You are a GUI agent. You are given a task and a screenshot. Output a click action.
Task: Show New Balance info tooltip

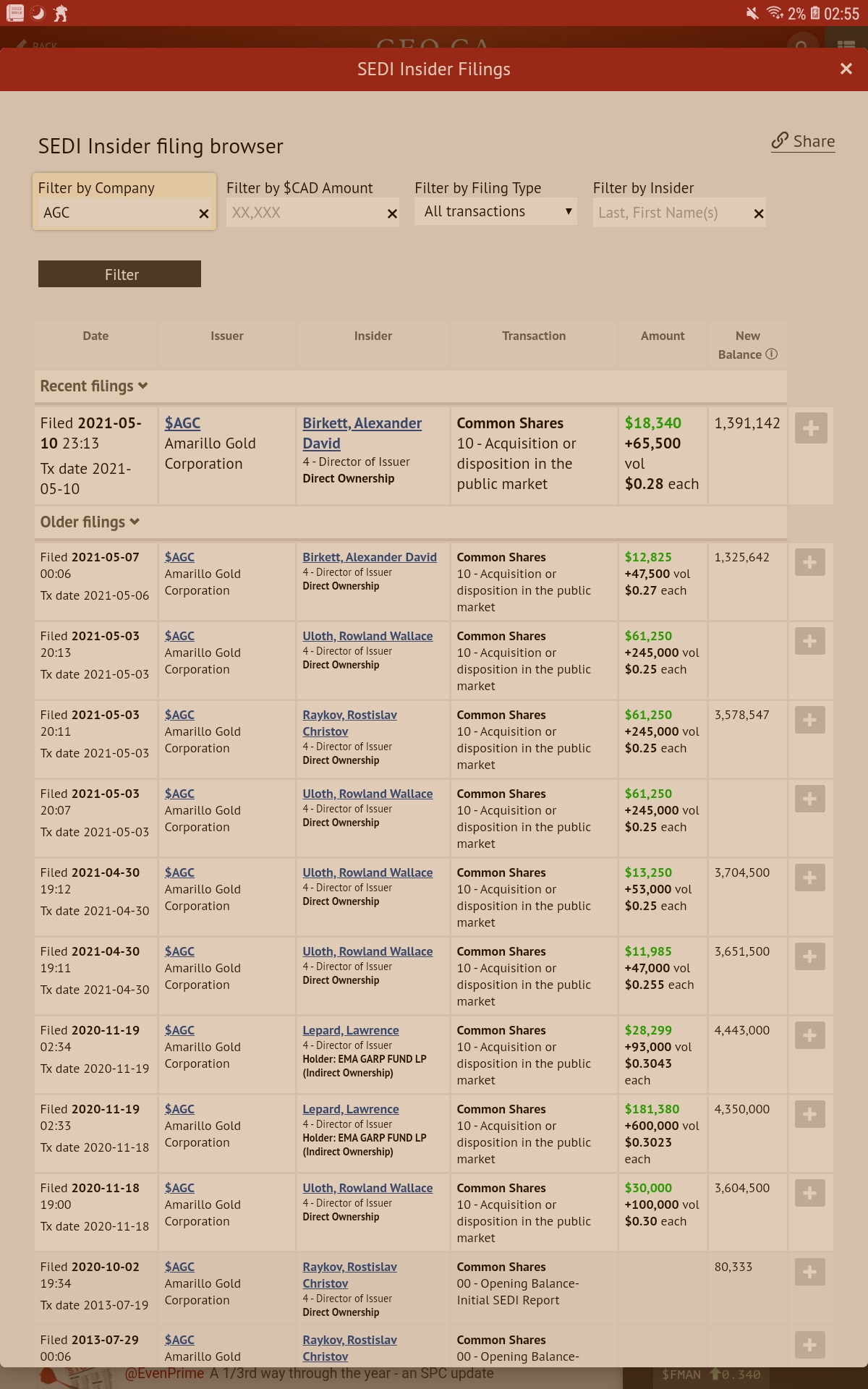[x=772, y=354]
